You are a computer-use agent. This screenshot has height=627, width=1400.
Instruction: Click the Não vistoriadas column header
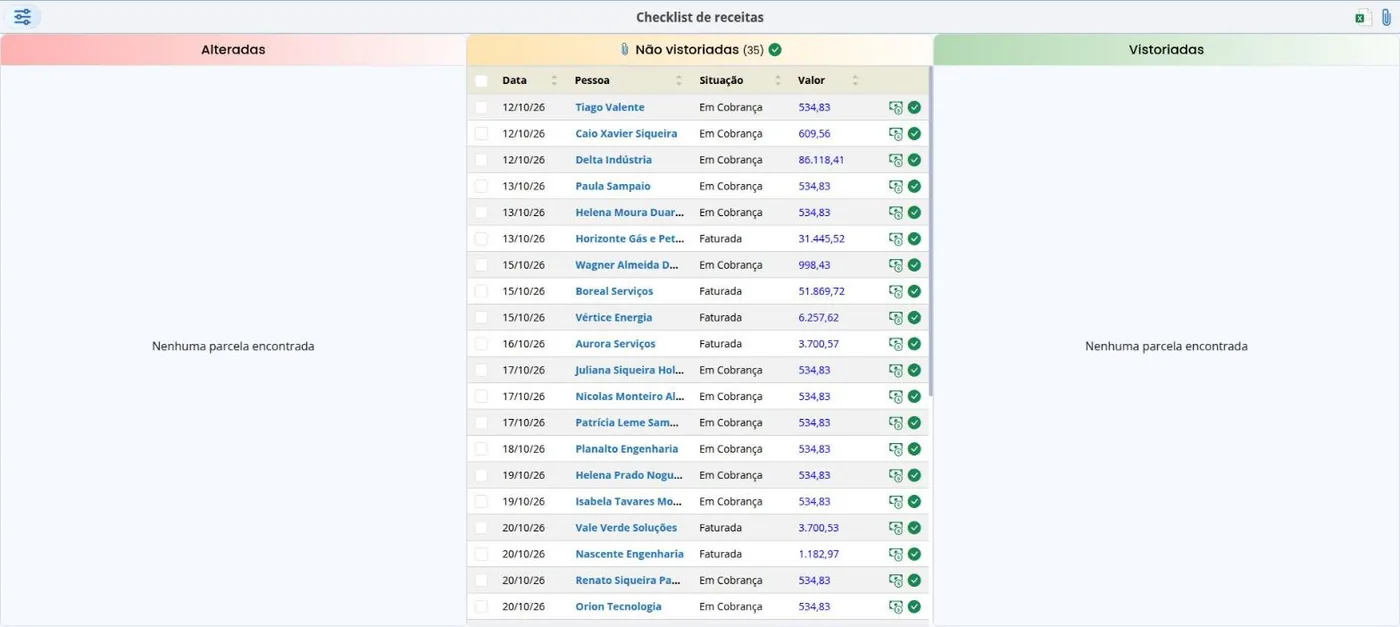[700, 49]
